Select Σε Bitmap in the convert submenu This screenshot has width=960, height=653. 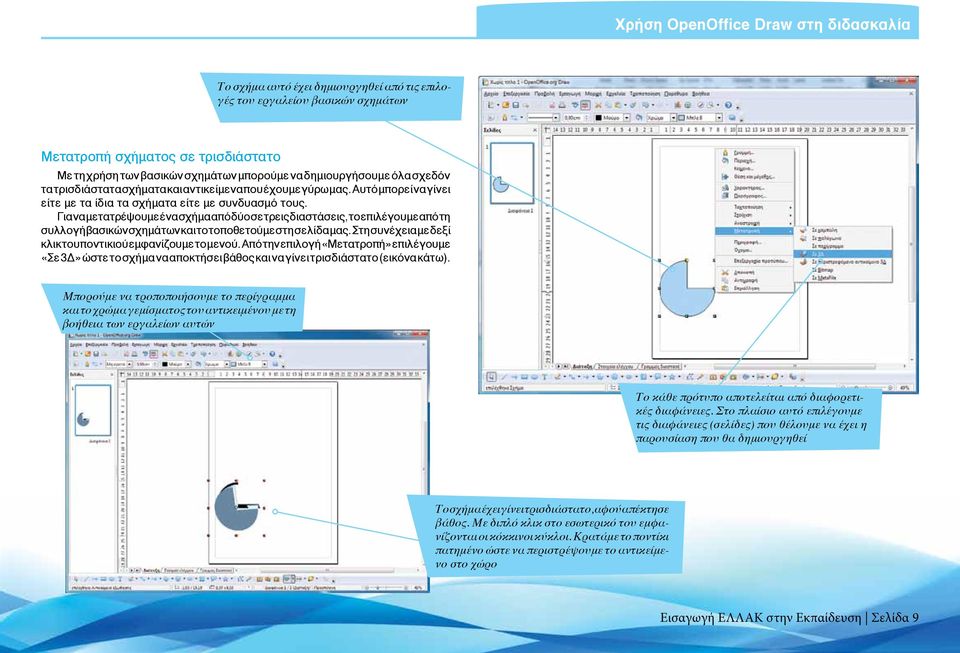coord(842,269)
